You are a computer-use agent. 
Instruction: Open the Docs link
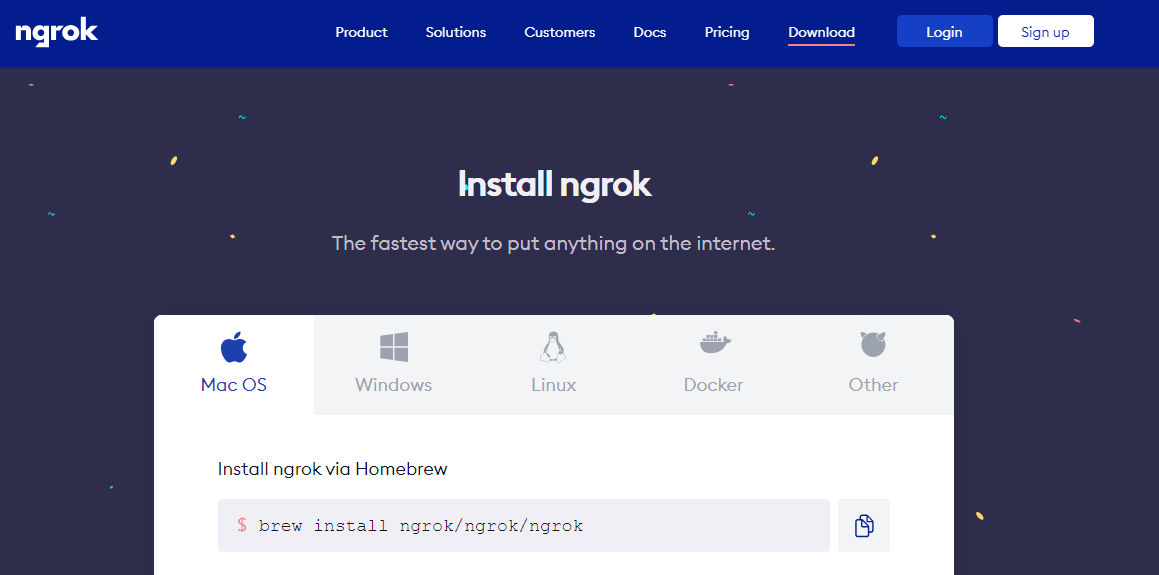tap(650, 33)
